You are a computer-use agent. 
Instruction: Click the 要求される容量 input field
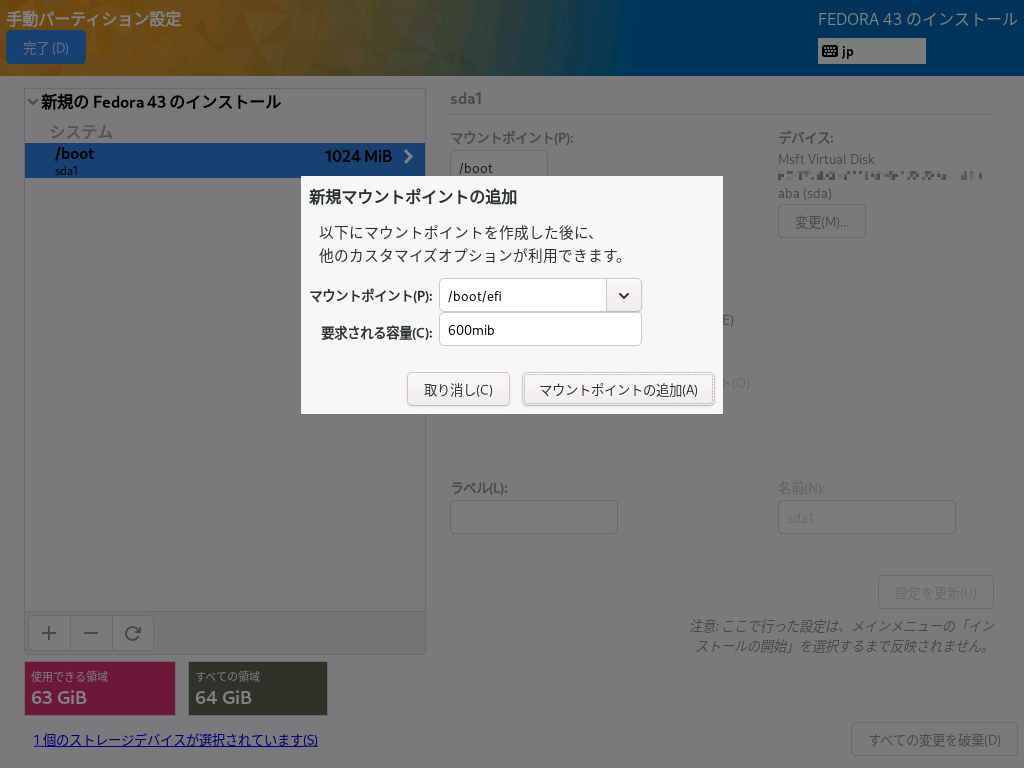pos(540,330)
